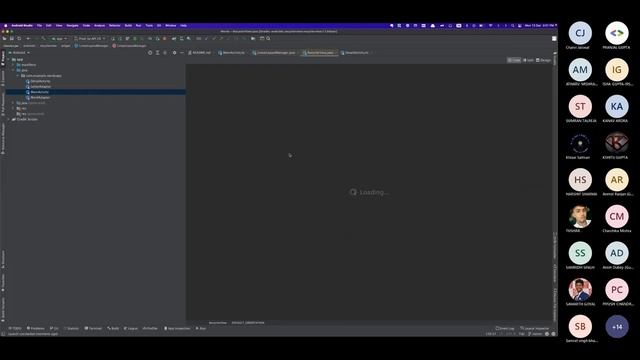This screenshot has height=360, width=640.
Task: Switch to the LinearLayoutManager.java editor tab
Action: click(274, 53)
